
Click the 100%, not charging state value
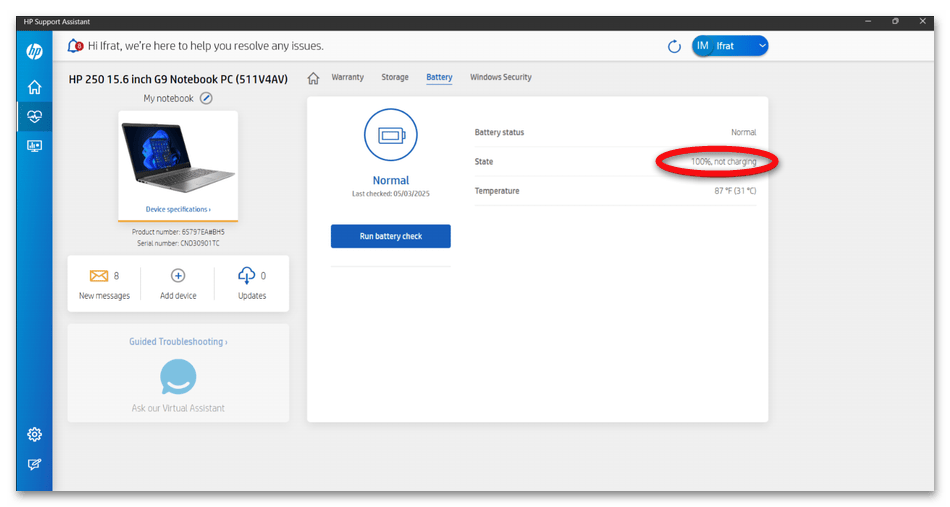click(x=723, y=162)
